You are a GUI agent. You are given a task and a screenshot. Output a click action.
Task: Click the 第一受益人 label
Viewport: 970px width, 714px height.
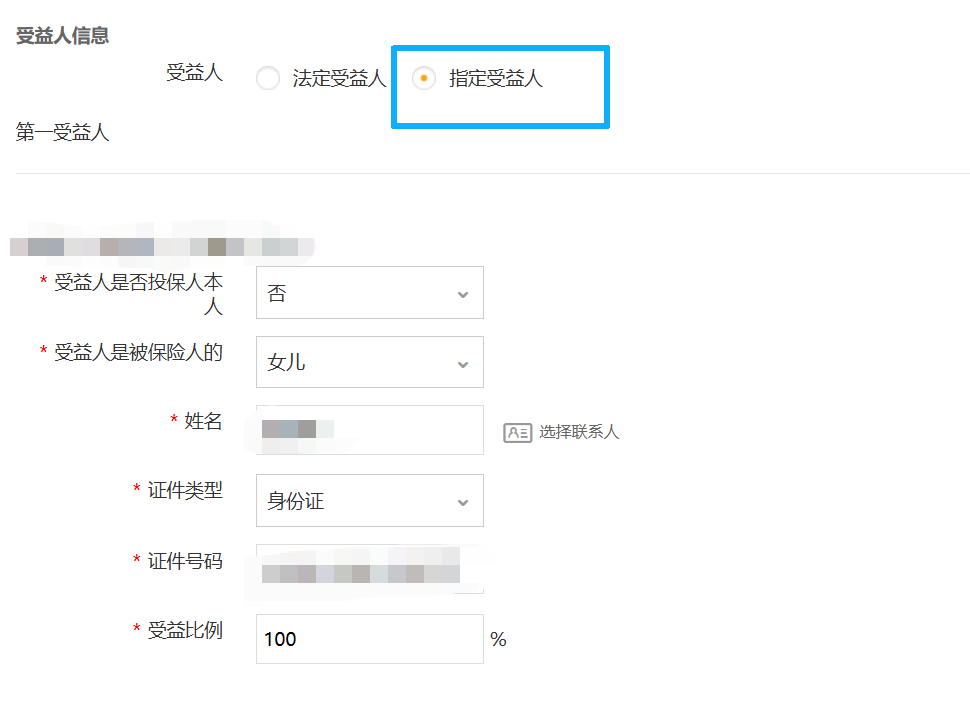coord(62,130)
